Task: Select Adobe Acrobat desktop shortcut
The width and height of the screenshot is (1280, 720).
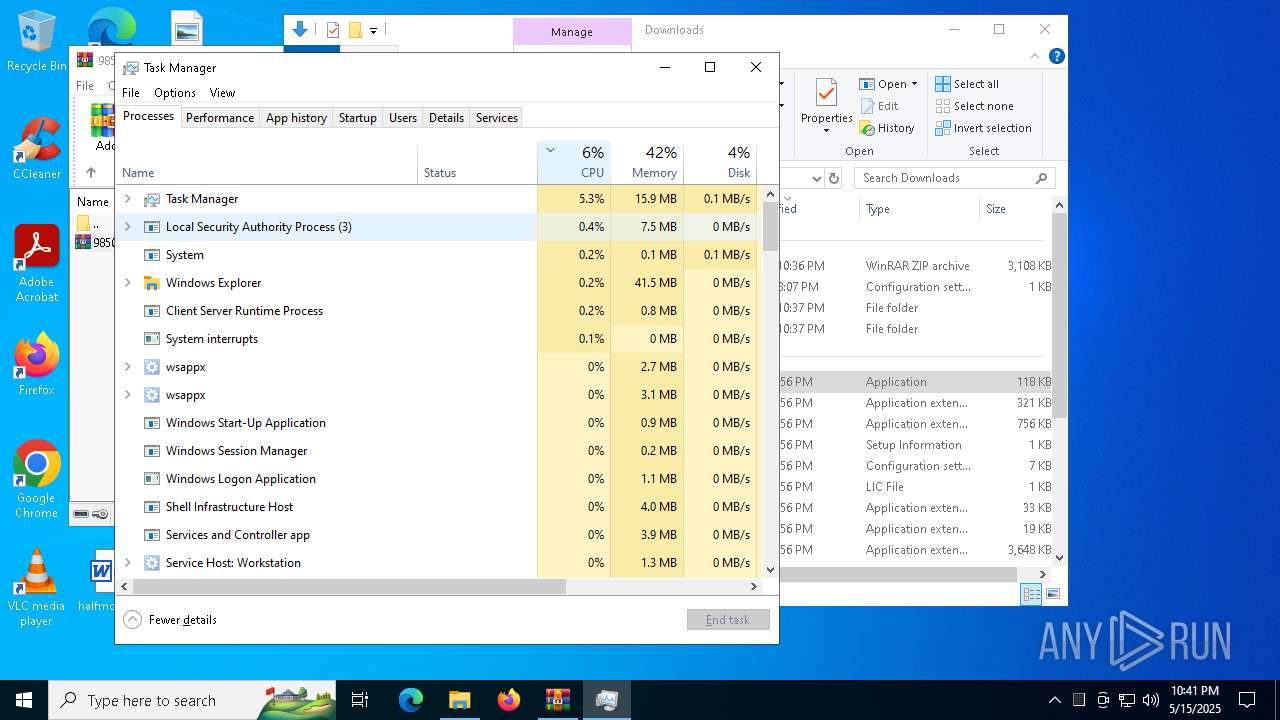Action: (x=37, y=264)
